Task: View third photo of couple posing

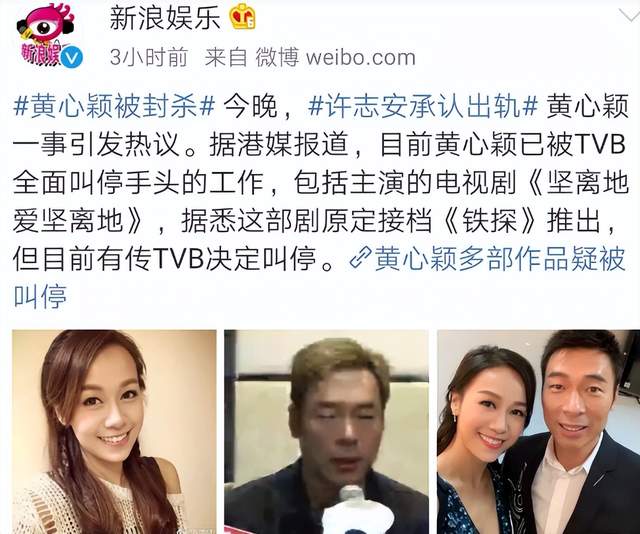Action: (x=539, y=432)
